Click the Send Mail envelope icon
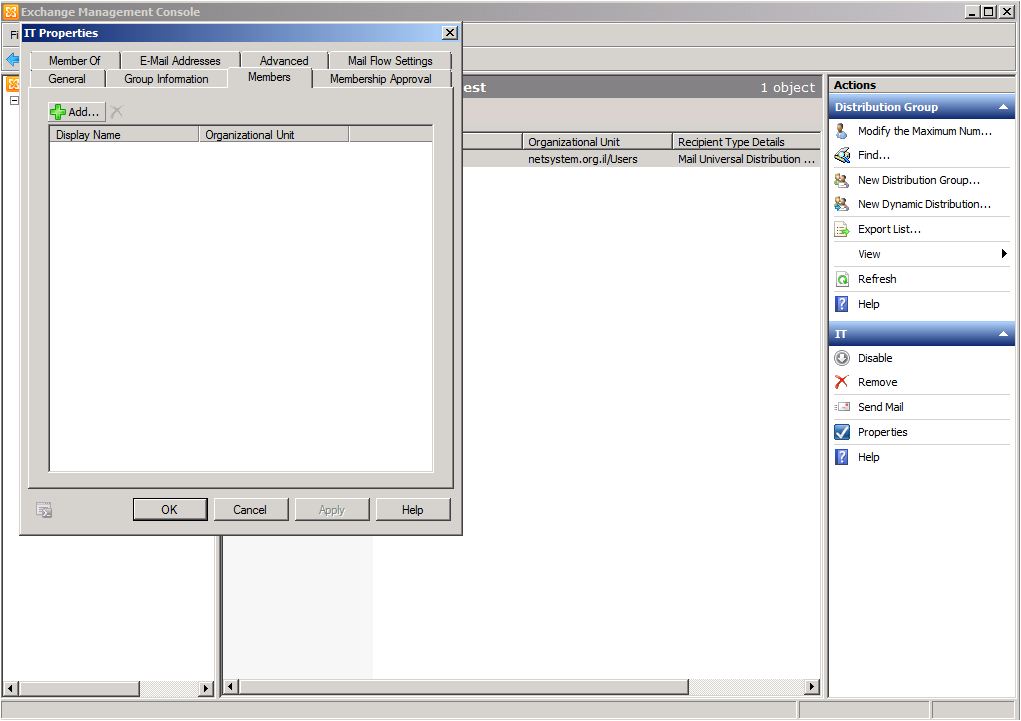 (842, 406)
